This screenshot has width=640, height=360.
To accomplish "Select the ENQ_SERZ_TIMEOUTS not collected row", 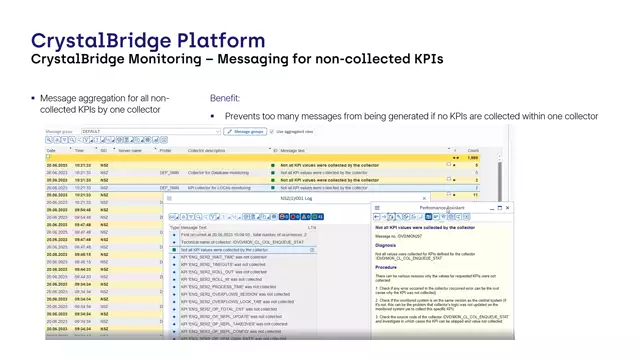I will click(x=243, y=264).
